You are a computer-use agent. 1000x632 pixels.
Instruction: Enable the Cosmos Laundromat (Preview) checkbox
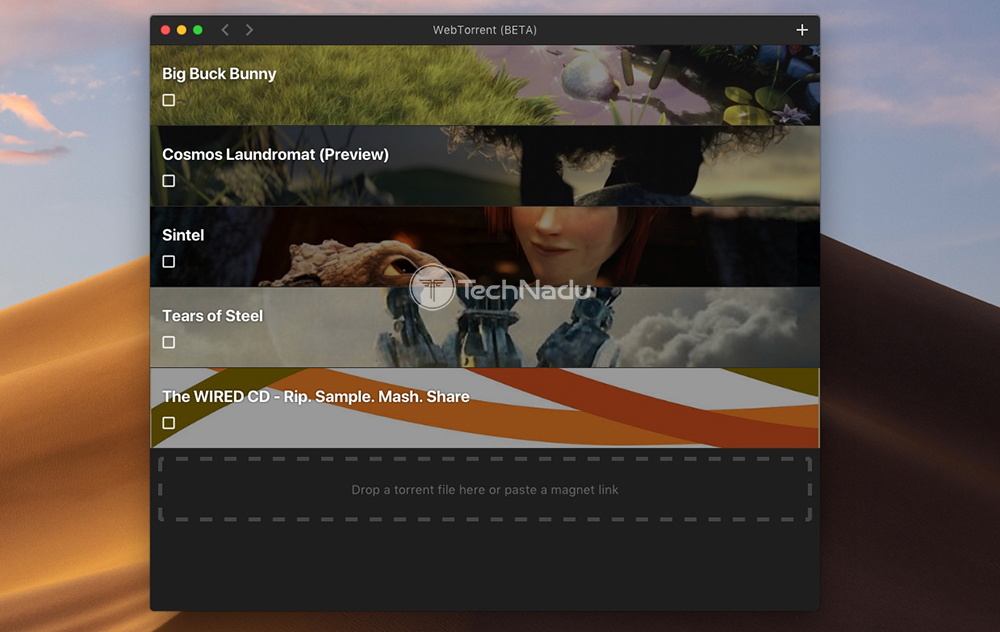168,181
